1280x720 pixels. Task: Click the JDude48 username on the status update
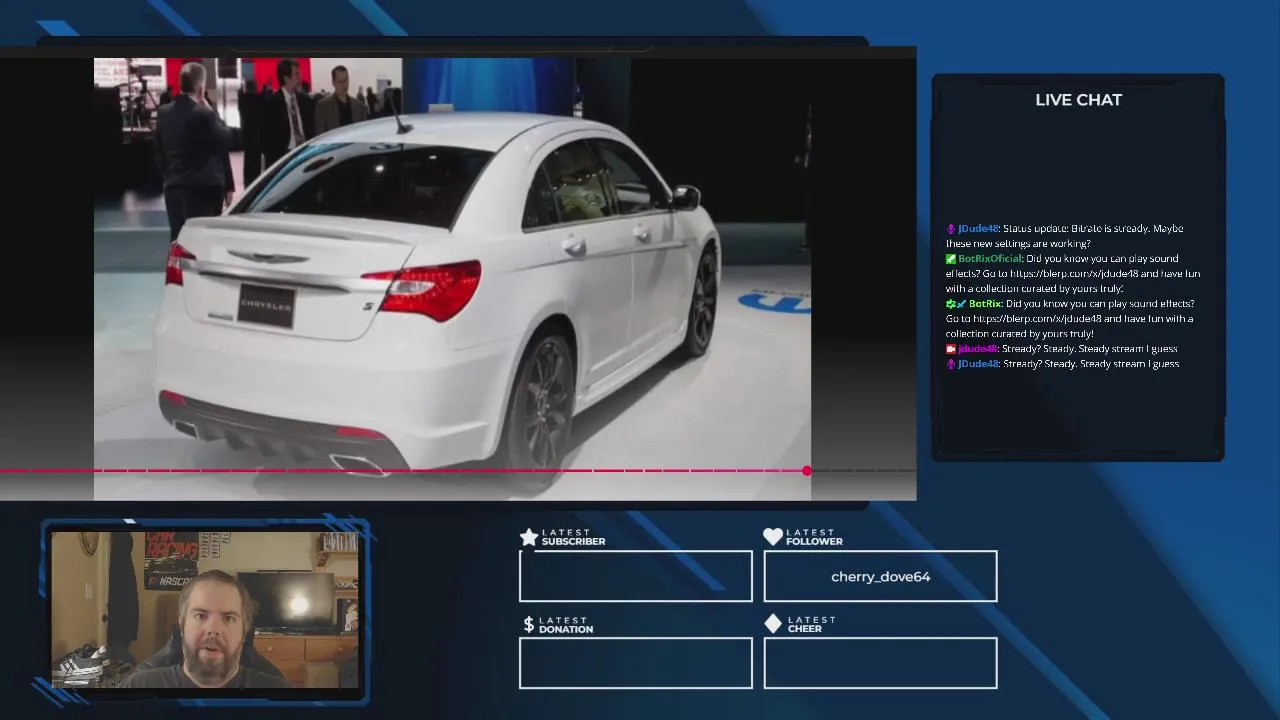click(x=977, y=229)
